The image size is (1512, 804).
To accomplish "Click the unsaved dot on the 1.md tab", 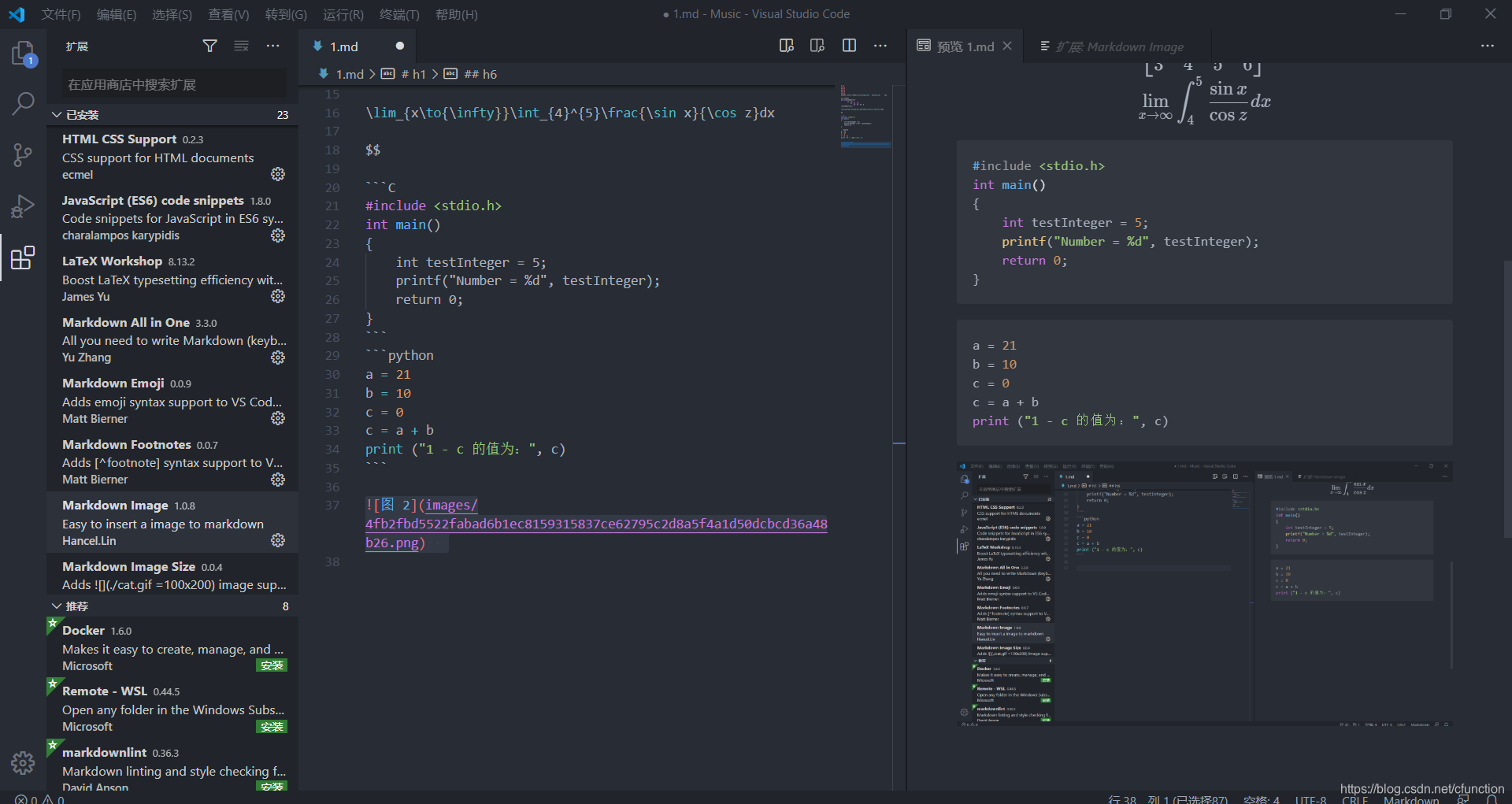I will [400, 46].
